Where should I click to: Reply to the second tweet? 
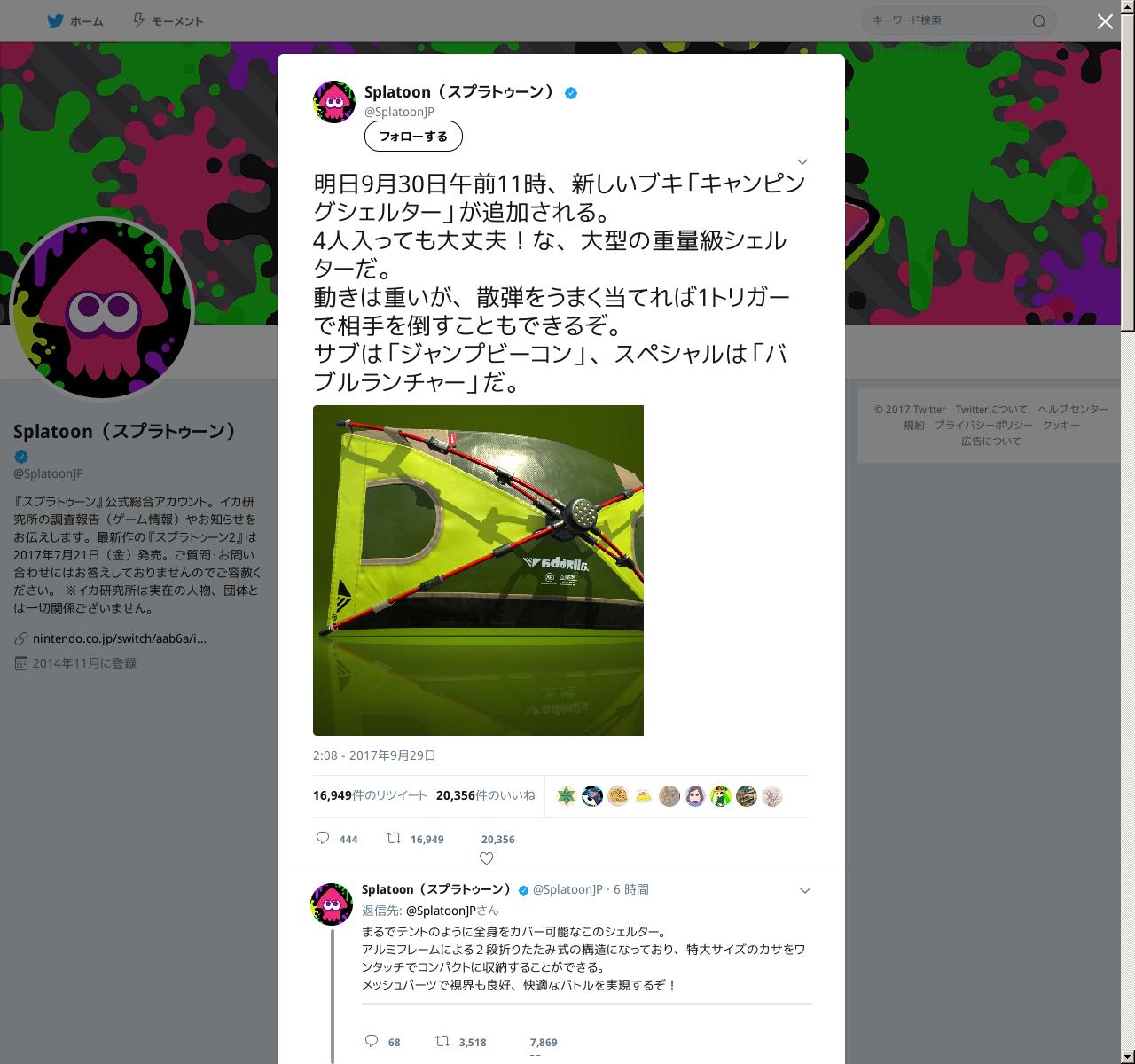[x=372, y=1042]
